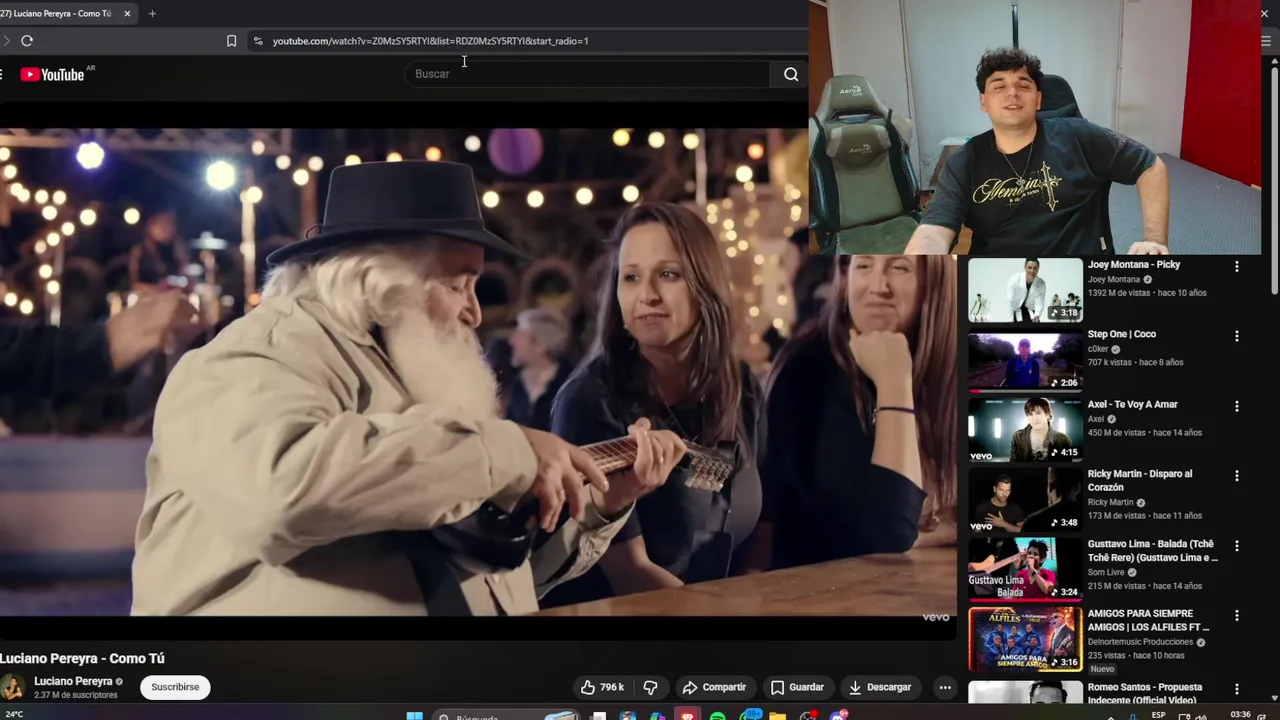Open the Joey Montana - Picky title link
The image size is (1280, 720).
[1134, 265]
